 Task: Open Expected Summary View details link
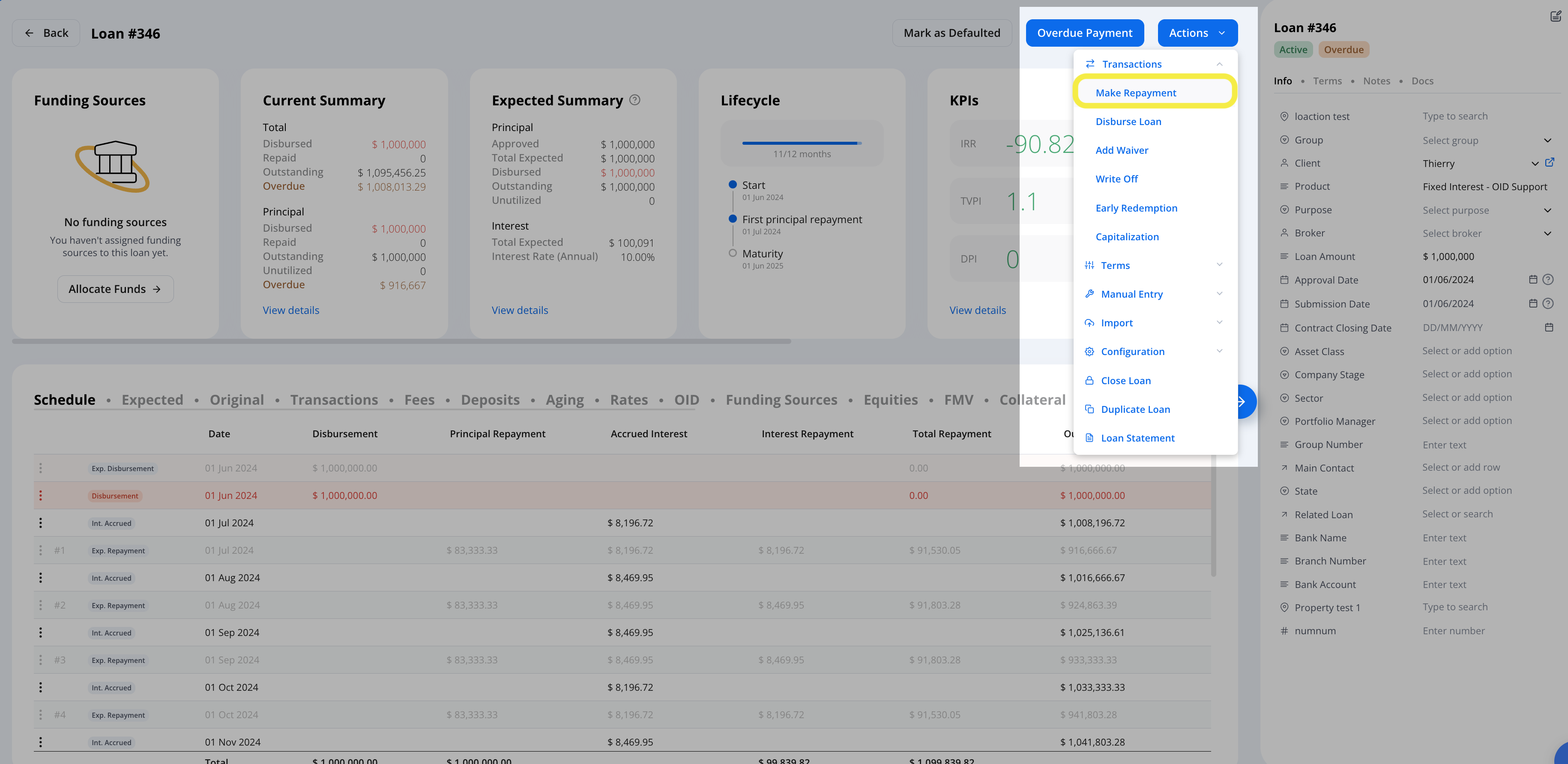coord(519,310)
